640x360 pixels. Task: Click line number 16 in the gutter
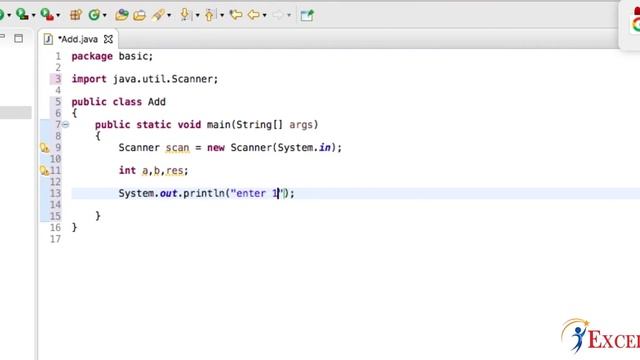pyautogui.click(x=56, y=228)
